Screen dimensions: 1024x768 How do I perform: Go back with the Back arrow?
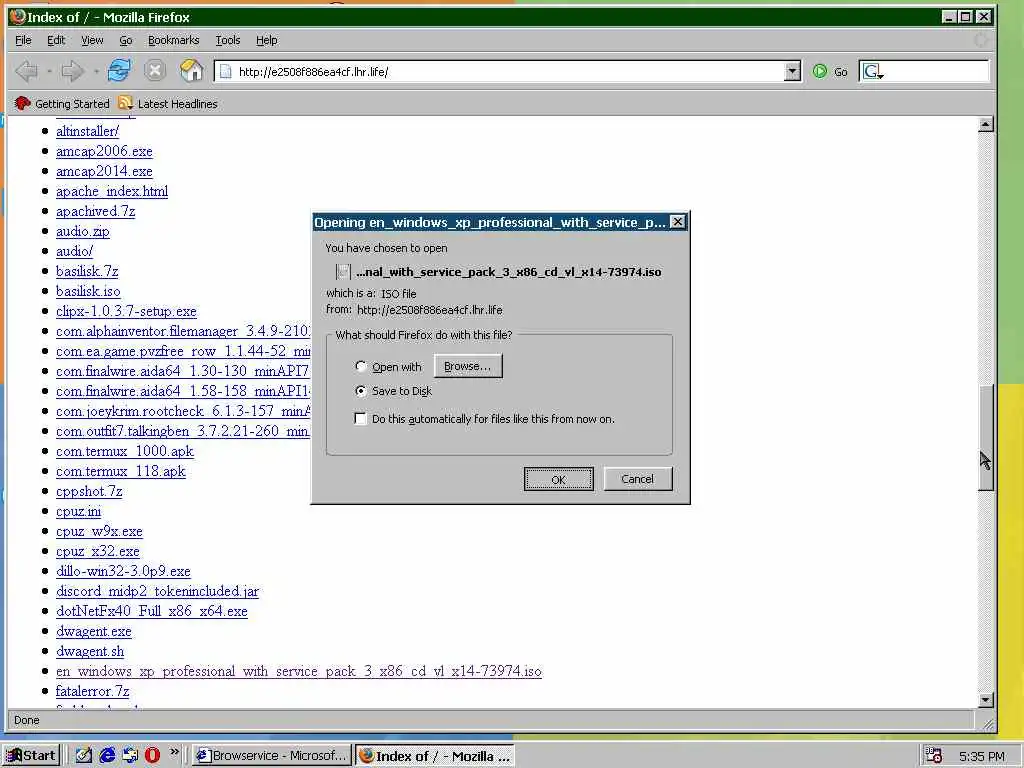pyautogui.click(x=26, y=71)
